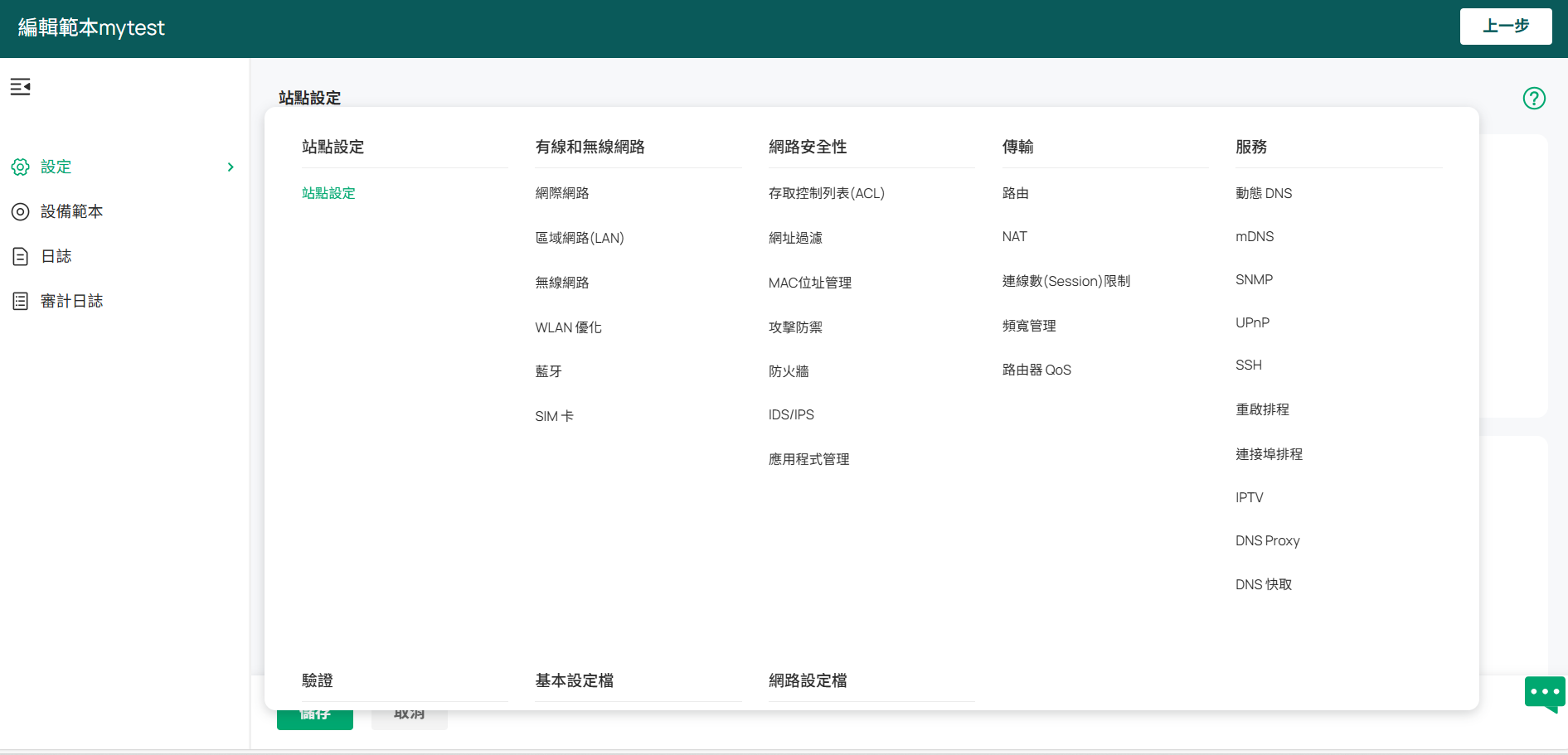The width and height of the screenshot is (1568, 755).
Task: Open 動態 DNS service
Action: (x=1264, y=193)
